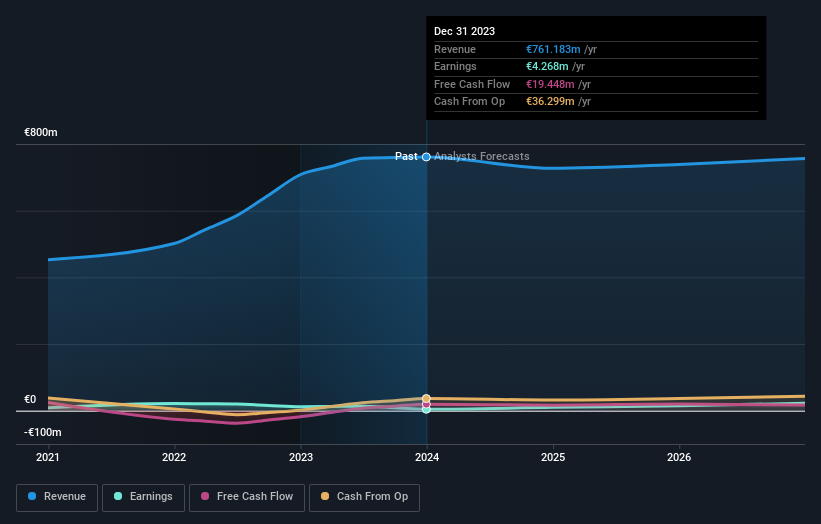Click the 2026 x-axis label
The height and width of the screenshot is (524, 821).
[x=679, y=458]
